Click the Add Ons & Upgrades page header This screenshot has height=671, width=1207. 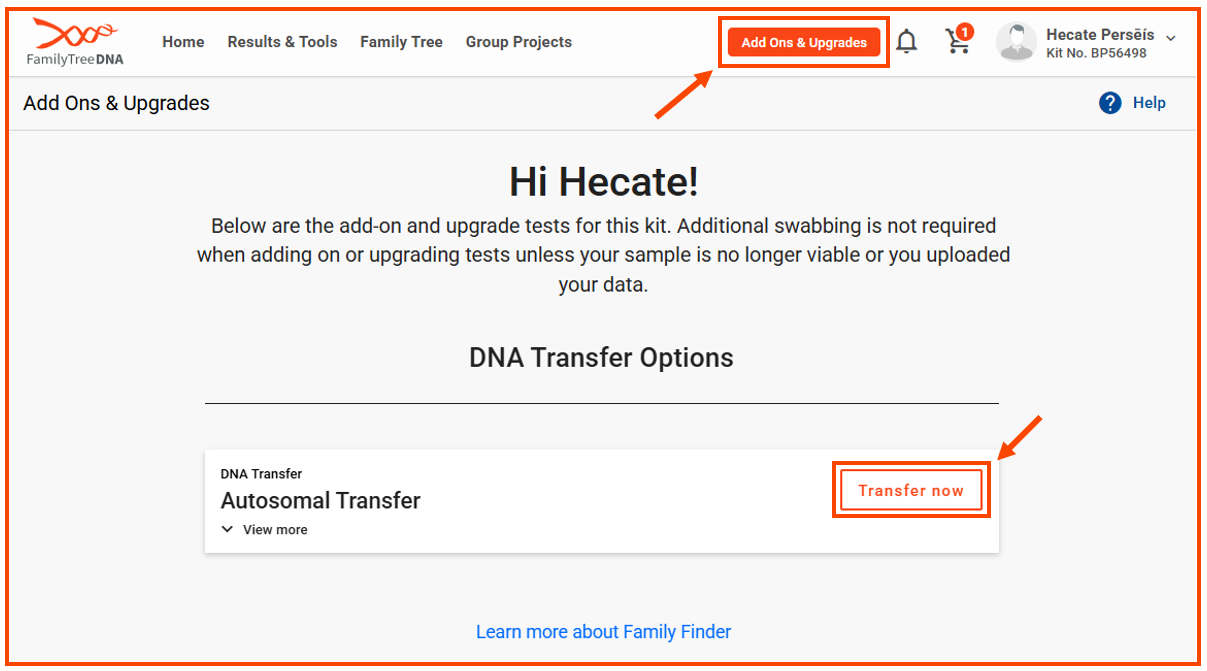pyautogui.click(x=115, y=102)
